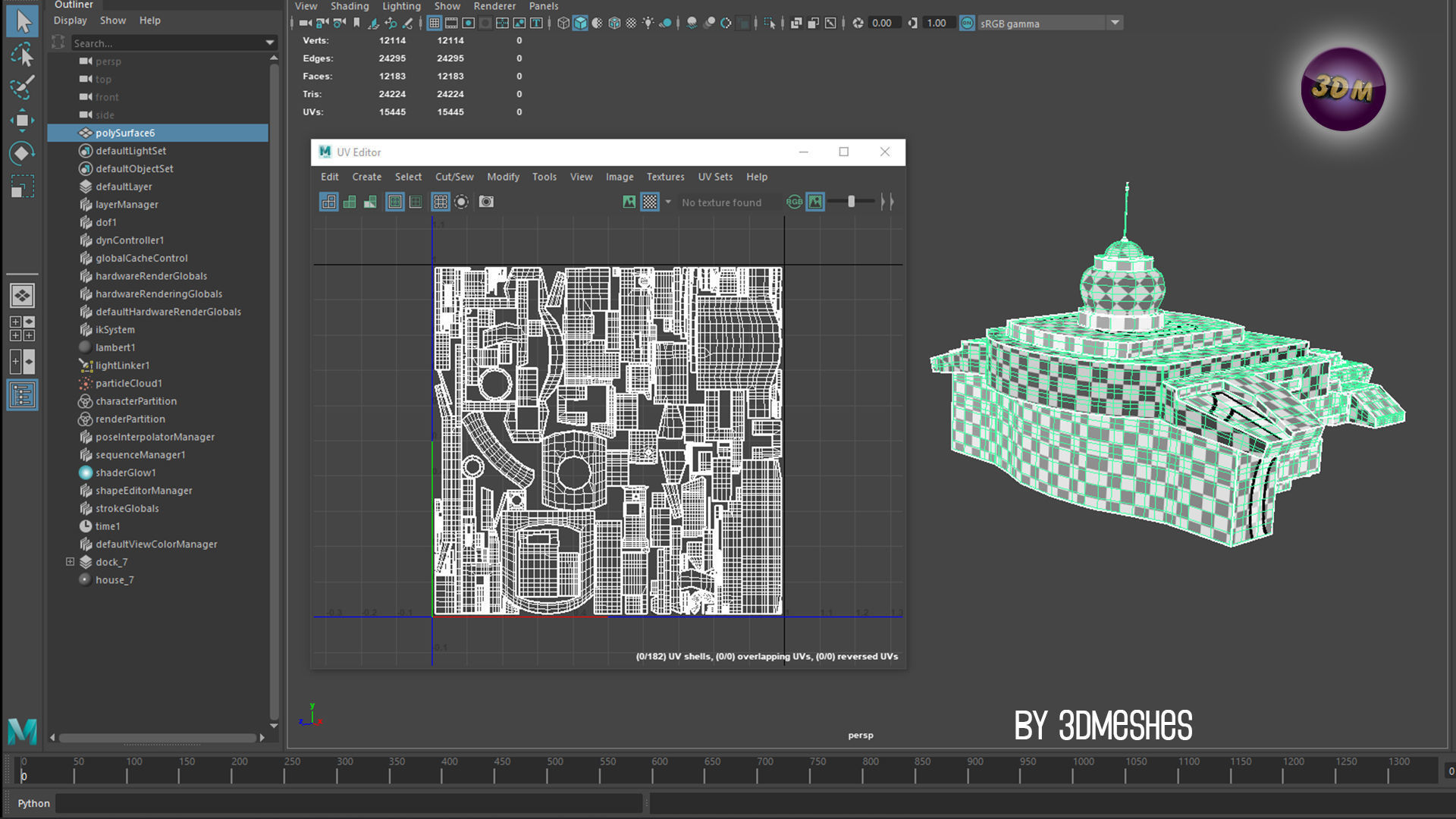Select polySurface6 in the Outliner
The width and height of the screenshot is (1456, 819).
click(125, 133)
